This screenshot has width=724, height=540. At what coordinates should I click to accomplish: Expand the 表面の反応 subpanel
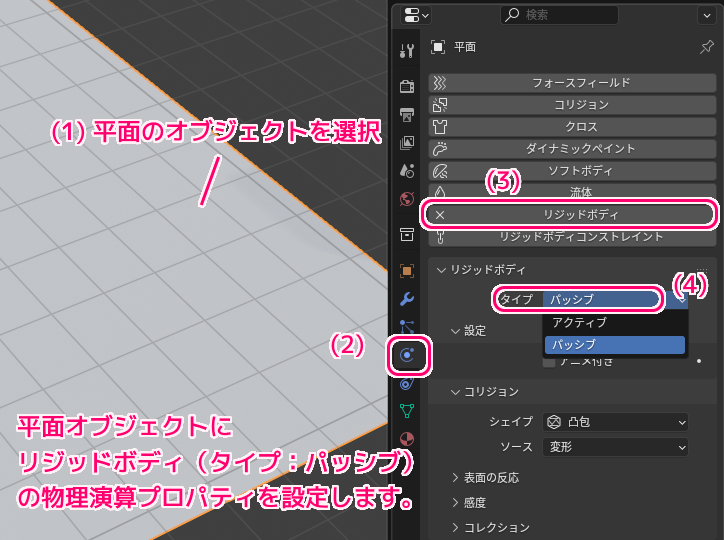click(x=455, y=477)
